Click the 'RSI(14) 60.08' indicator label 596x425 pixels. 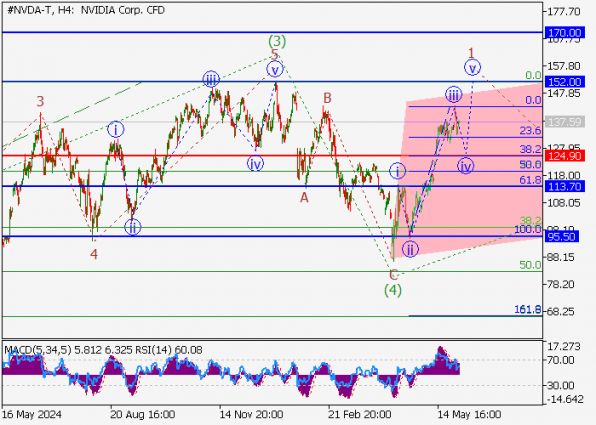[168, 350]
